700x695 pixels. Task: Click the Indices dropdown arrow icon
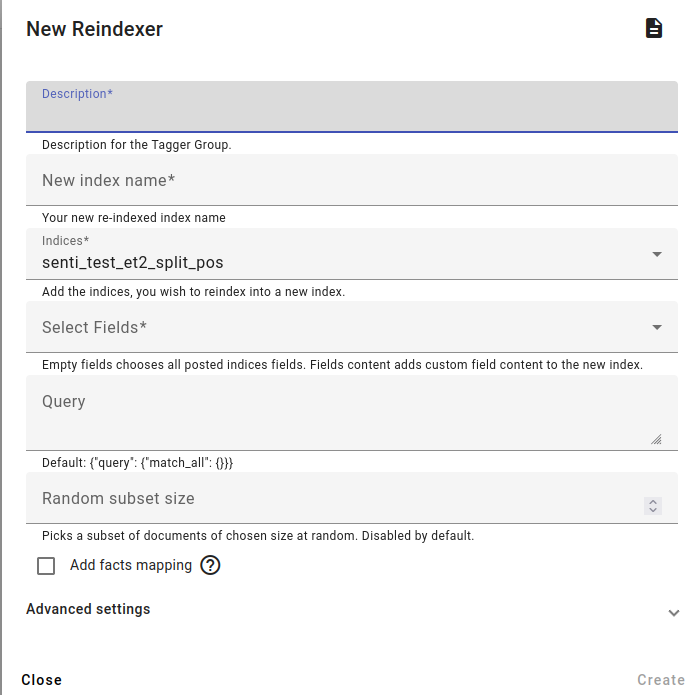point(657,254)
